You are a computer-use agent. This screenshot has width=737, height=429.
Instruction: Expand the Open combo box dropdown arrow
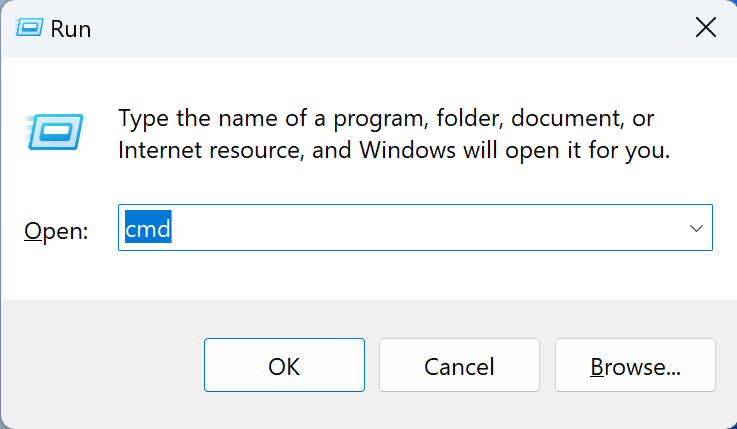pyautogui.click(x=696, y=229)
